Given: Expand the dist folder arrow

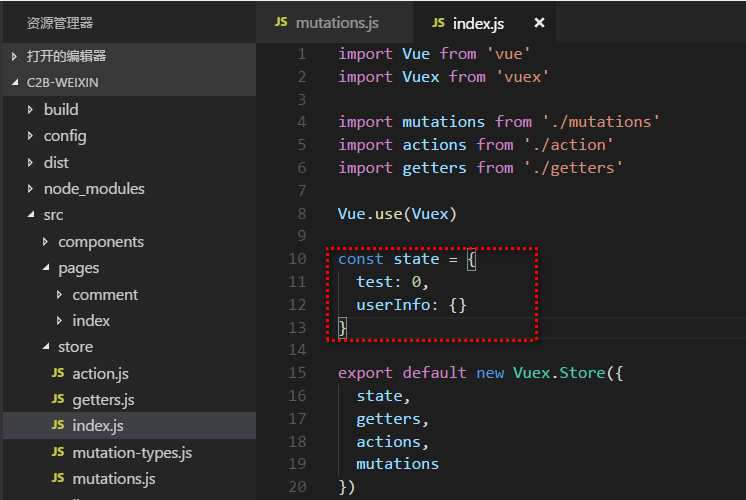Looking at the screenshot, I should point(30,163).
